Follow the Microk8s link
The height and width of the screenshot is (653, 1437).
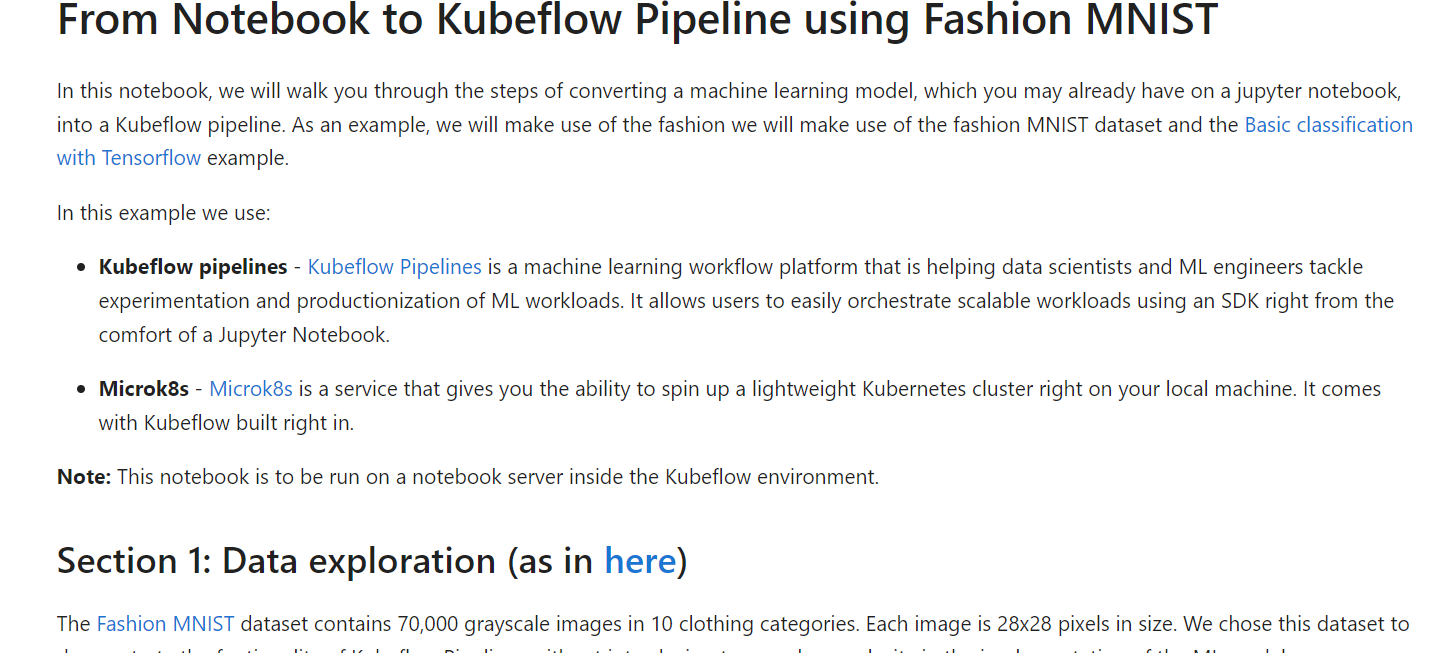coord(250,388)
